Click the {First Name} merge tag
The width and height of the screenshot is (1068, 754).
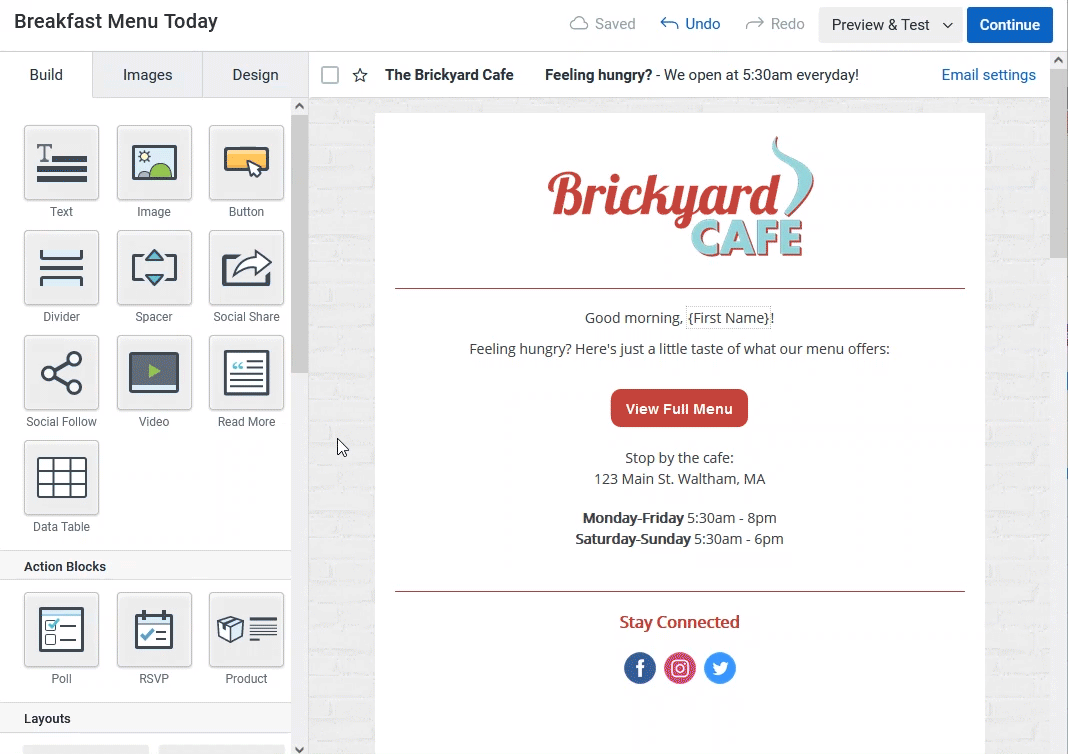tap(728, 318)
